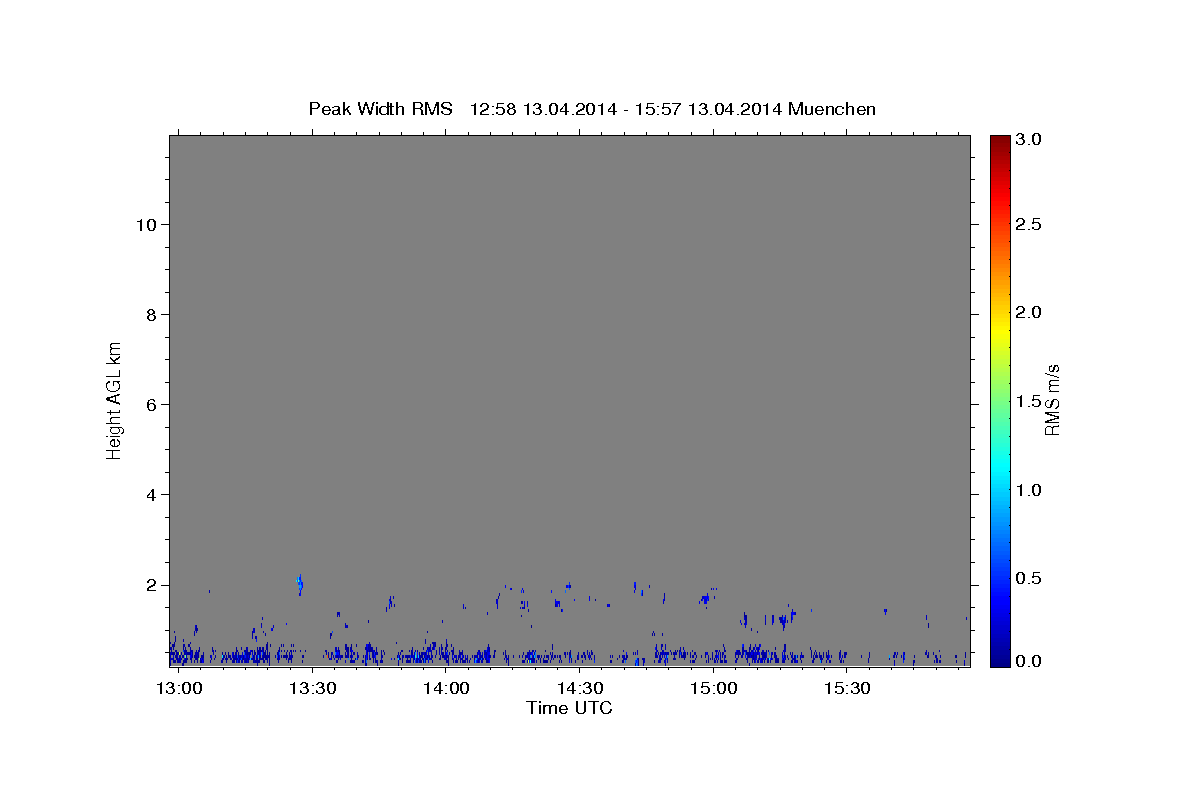1200x800 pixels.
Task: Click the 'Height AGL km' axis label
Action: tap(114, 400)
